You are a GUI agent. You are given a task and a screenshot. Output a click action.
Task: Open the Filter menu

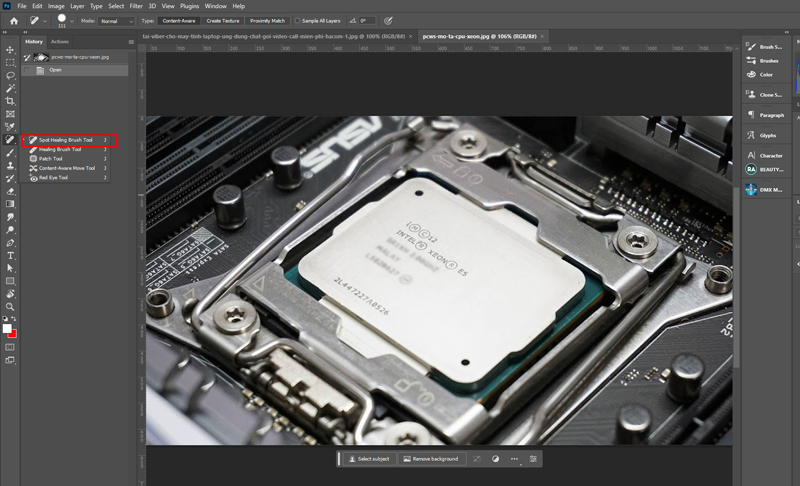(x=136, y=6)
